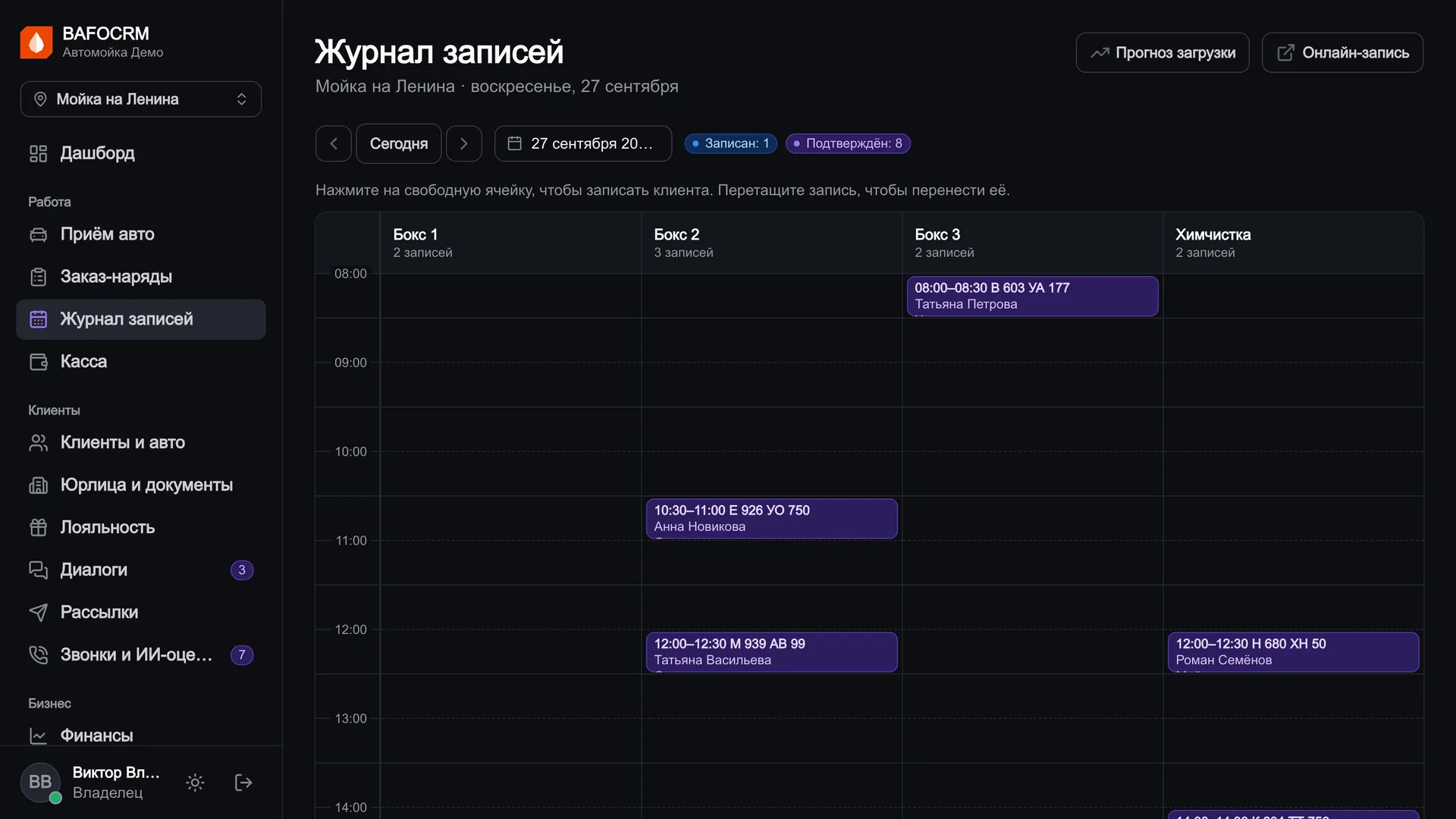Click the Владелец role label
Screen dimensions: 1456x819
108,792
